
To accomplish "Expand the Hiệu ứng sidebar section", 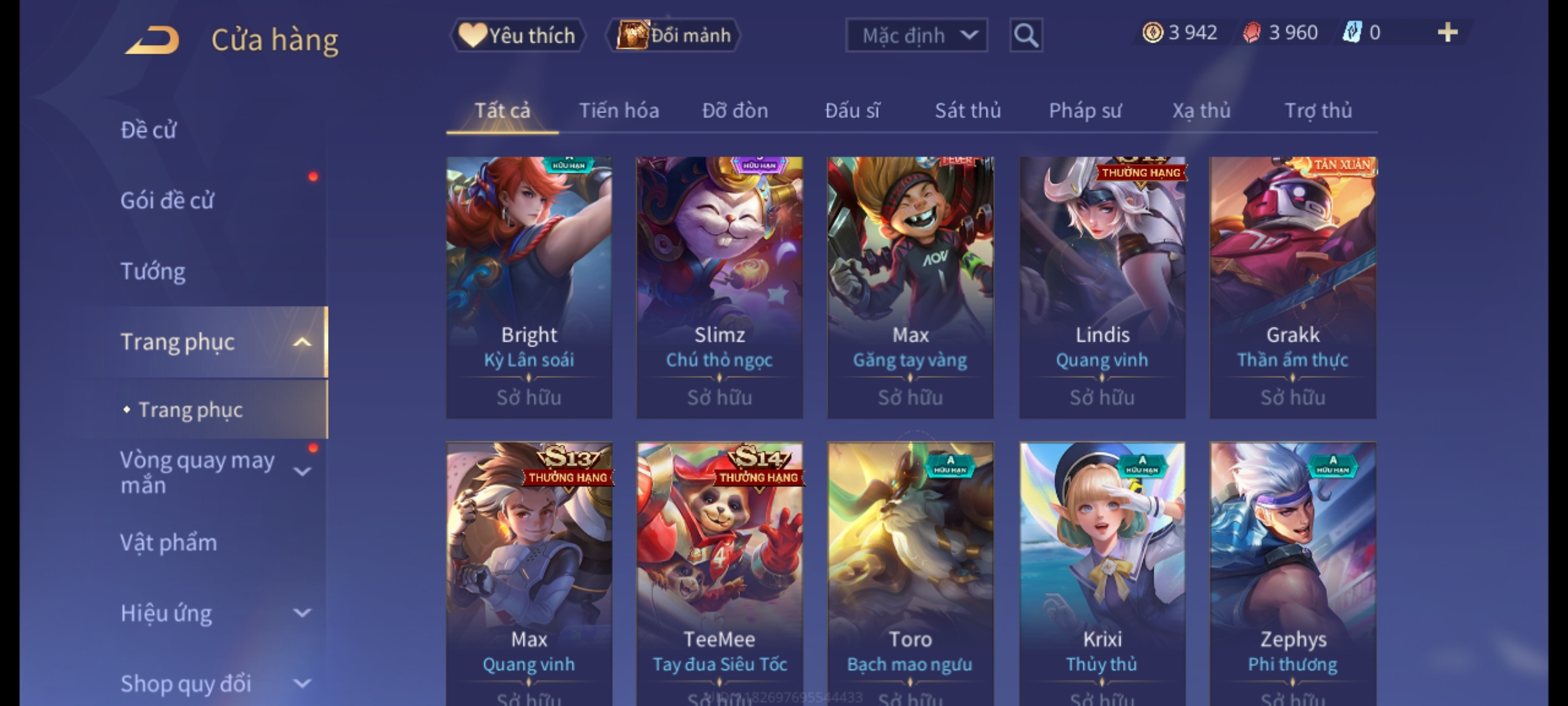I will point(302,613).
